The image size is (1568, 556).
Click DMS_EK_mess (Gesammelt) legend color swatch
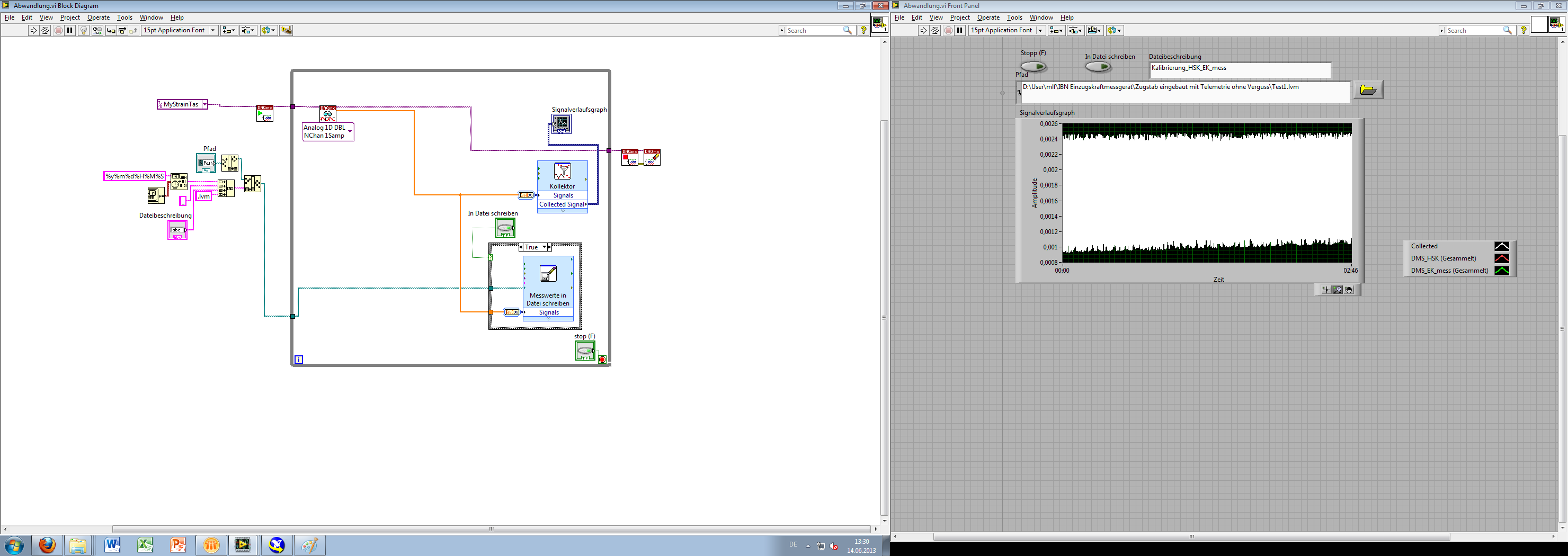pos(1502,271)
